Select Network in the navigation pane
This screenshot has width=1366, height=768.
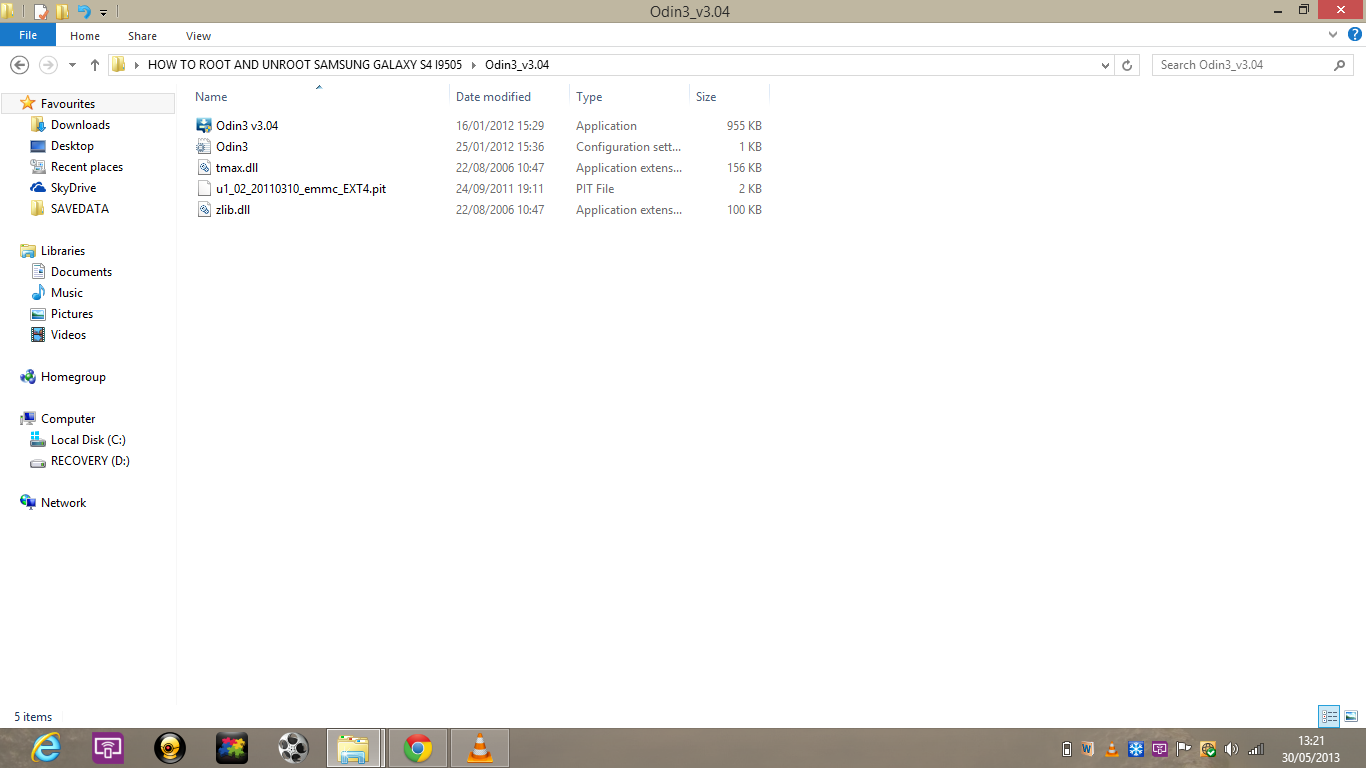click(63, 503)
